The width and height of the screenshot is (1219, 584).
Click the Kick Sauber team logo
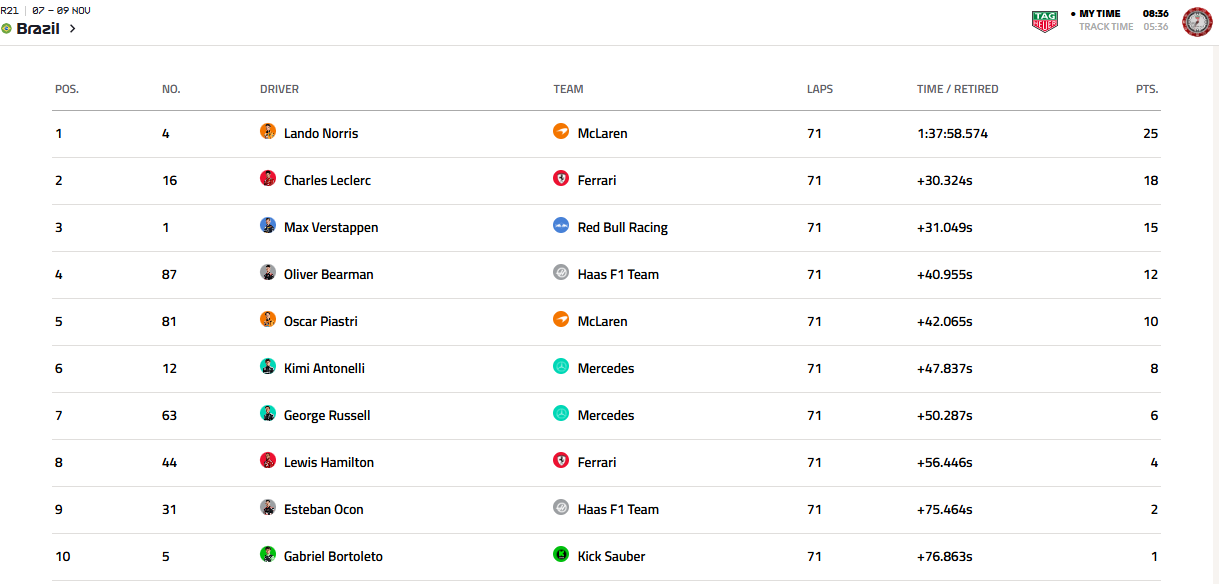[x=561, y=555]
